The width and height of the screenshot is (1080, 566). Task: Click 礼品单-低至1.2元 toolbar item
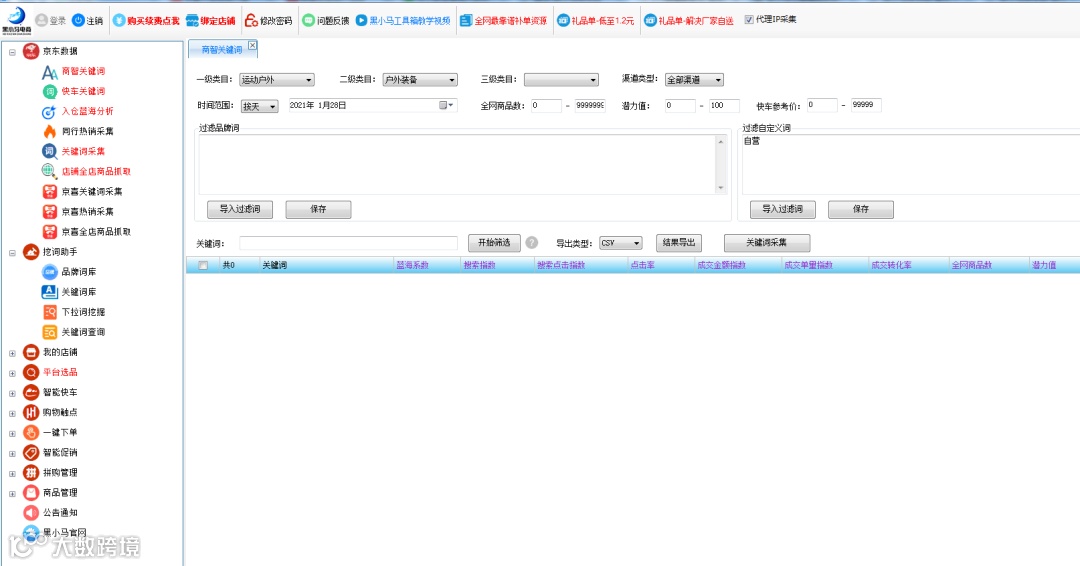click(x=596, y=21)
